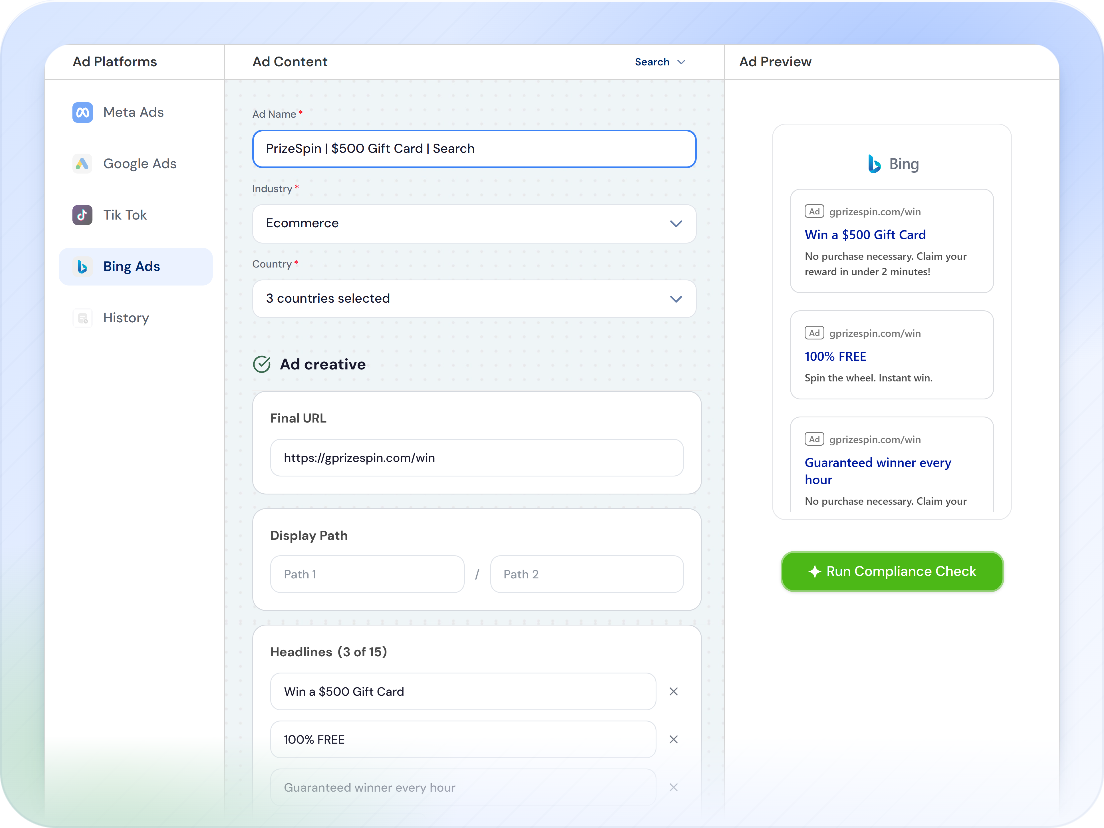Click the 'Ad Content' panel header
The width and height of the screenshot is (1104, 828).
[289, 62]
